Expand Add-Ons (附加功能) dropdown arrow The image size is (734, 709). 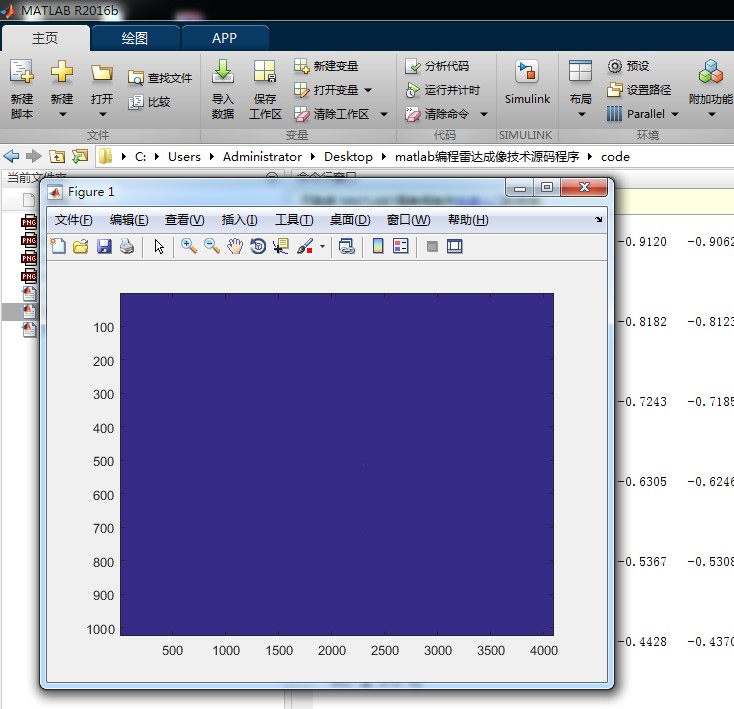click(712, 114)
